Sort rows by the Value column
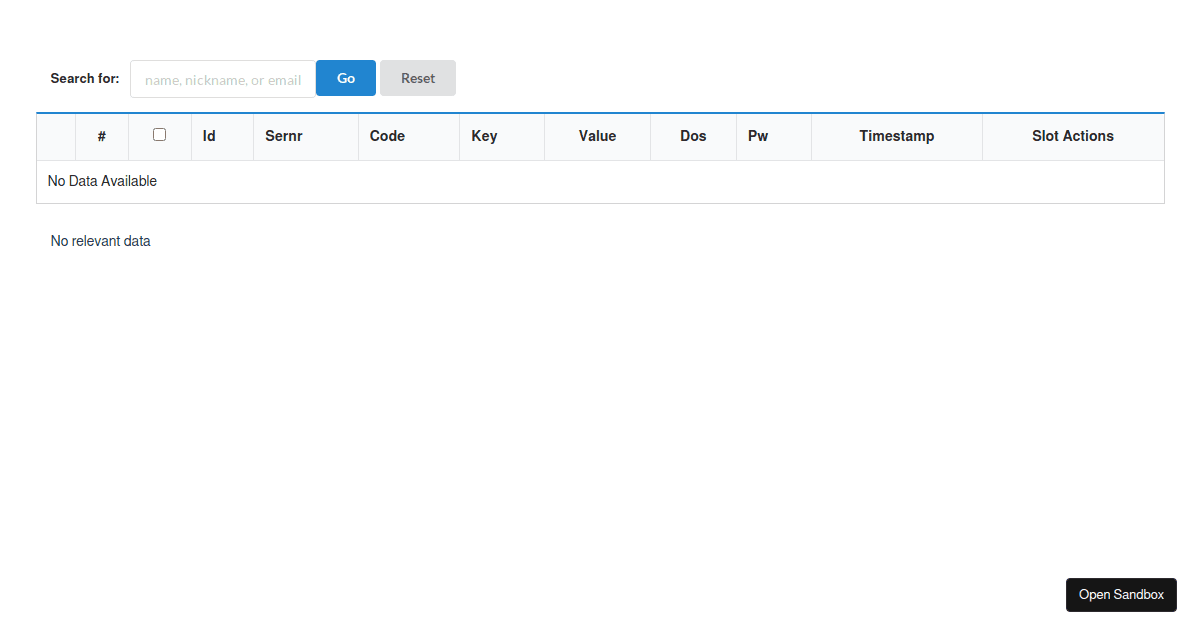Image resolution: width=1200 pixels, height=630 pixels. (x=597, y=136)
